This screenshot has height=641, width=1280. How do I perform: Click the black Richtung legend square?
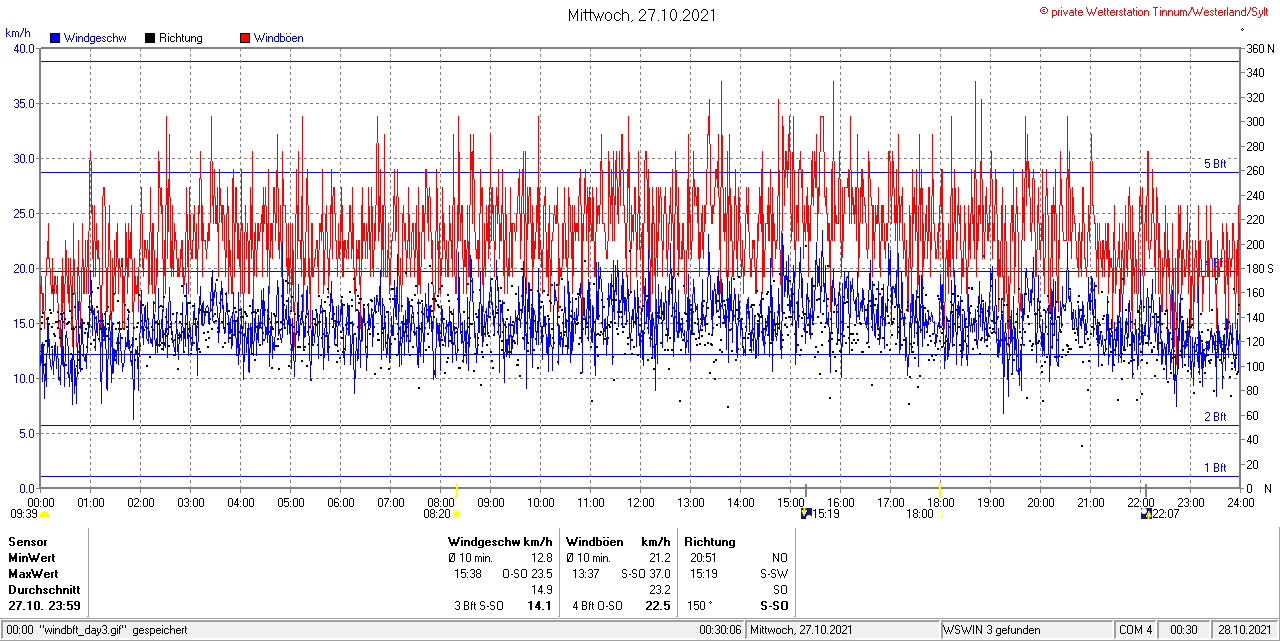pyautogui.click(x=150, y=38)
